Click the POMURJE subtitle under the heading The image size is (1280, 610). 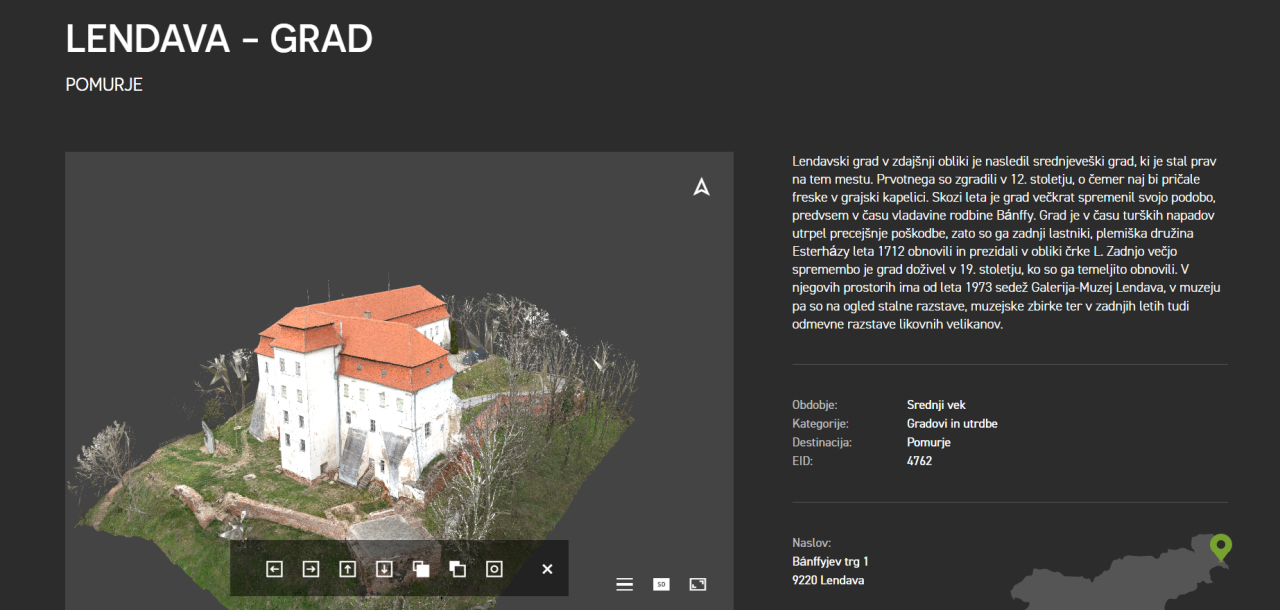104,85
